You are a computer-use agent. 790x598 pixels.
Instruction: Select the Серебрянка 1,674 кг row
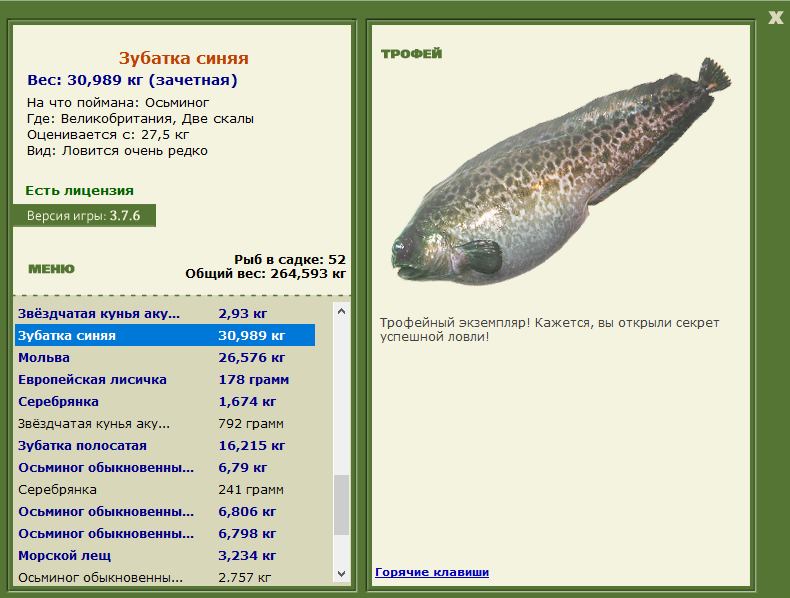pyautogui.click(x=165, y=402)
